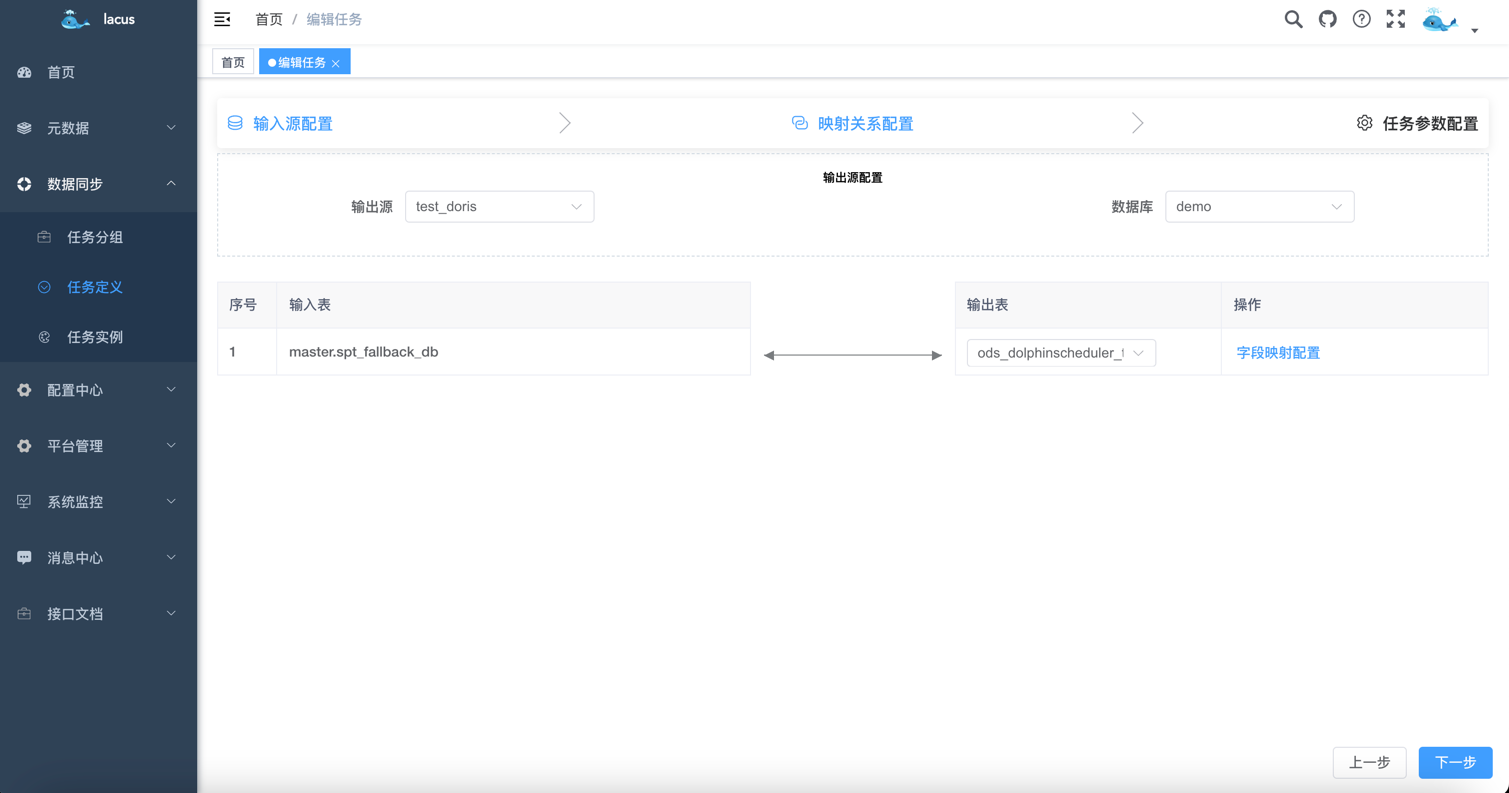Click the 数据同步 sync icon

24,184
